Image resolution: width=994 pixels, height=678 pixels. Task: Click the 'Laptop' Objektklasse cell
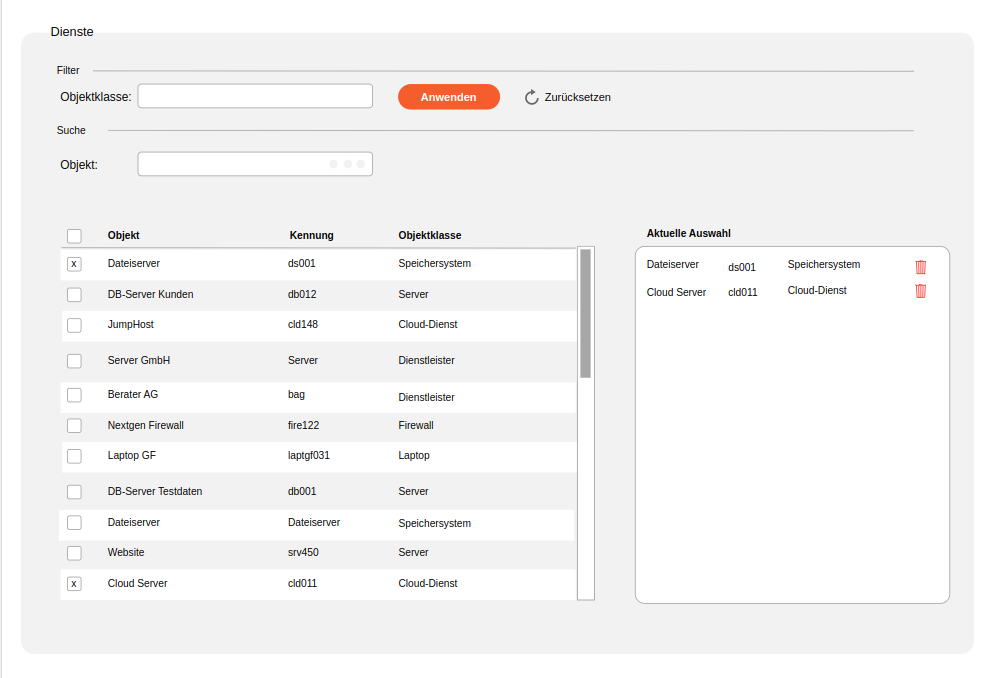414,455
